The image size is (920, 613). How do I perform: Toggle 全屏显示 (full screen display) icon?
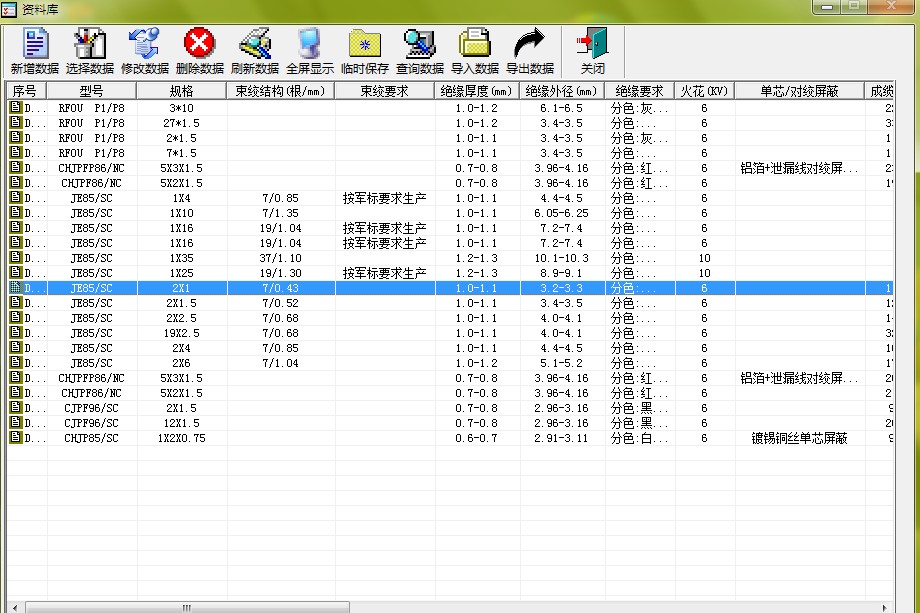pos(310,44)
